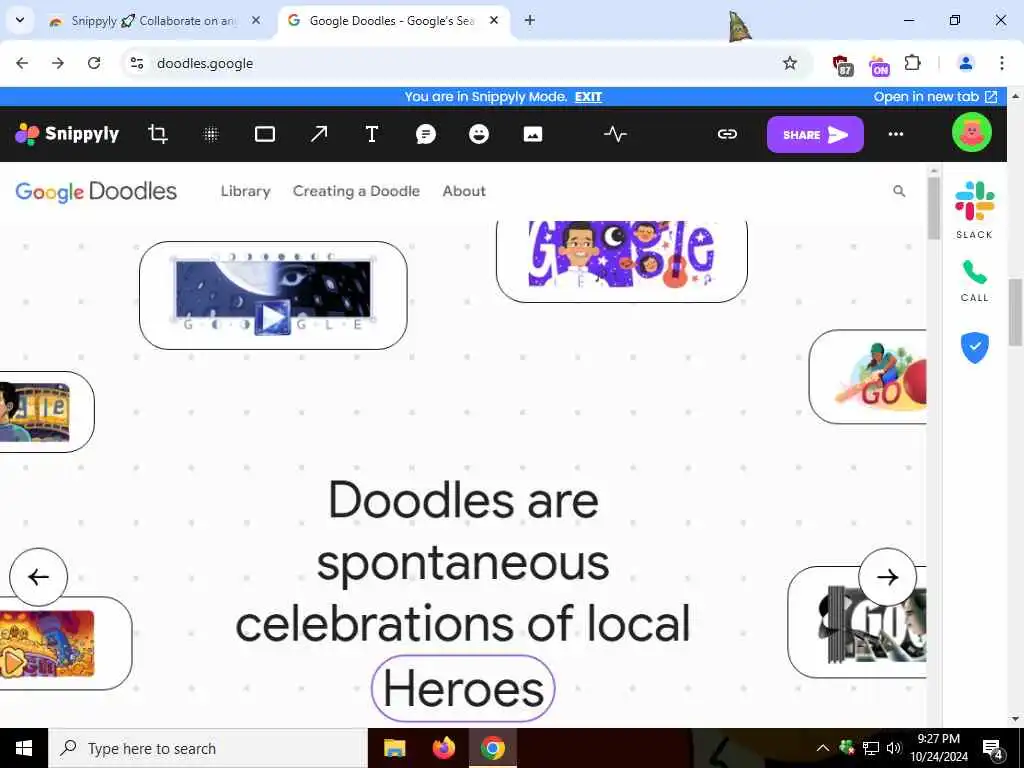This screenshot has width=1024, height=768.
Task: Select the text tool in Snippyly toolbar
Action: [x=372, y=134]
